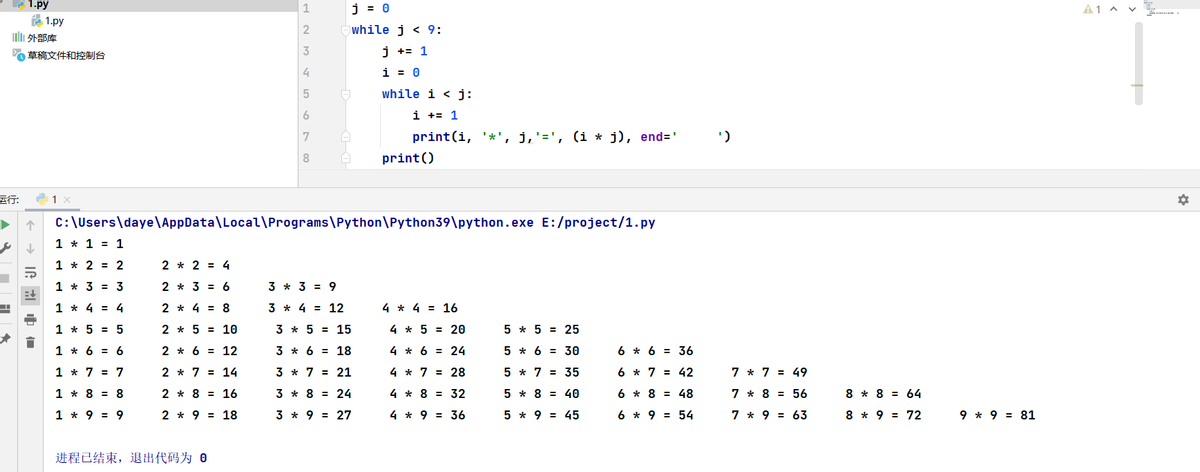The height and width of the screenshot is (472, 1200).
Task: Place cursor on 'while j < 9:' line
Action: (397, 30)
